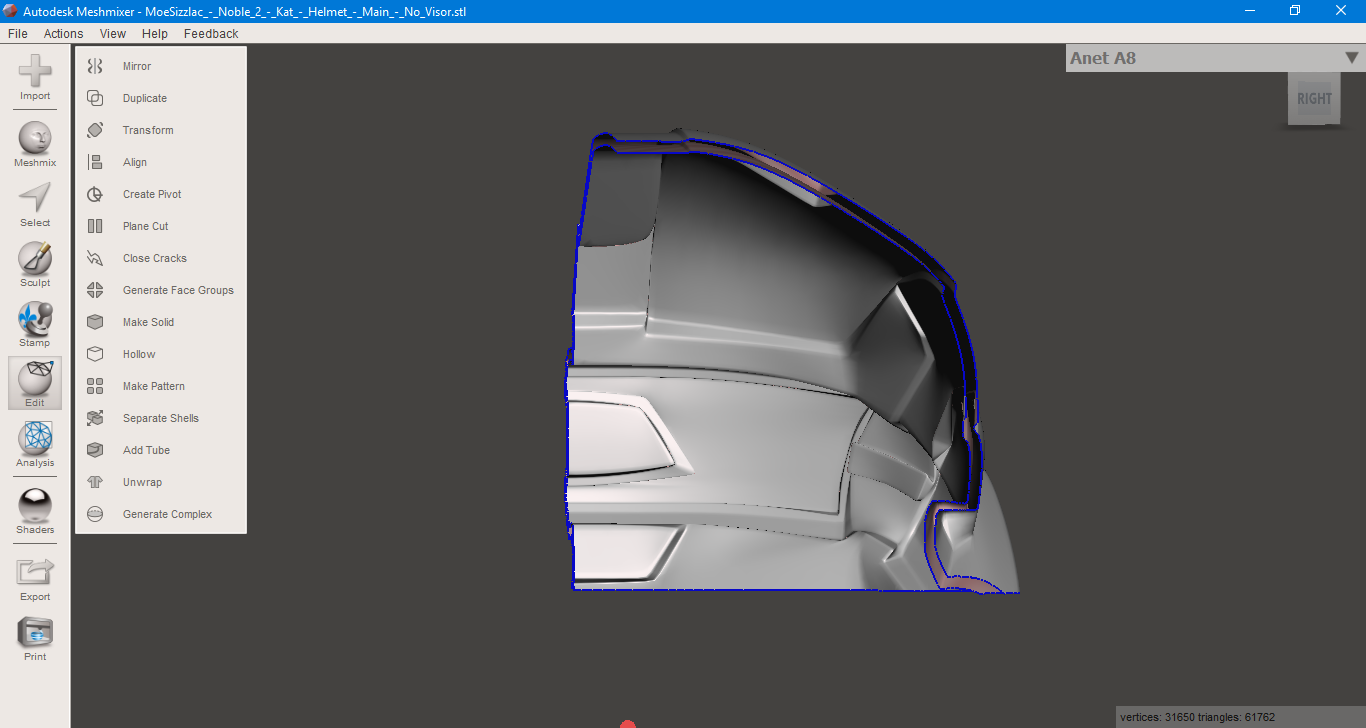The height and width of the screenshot is (728, 1366).
Task: Click the Hollow icon
Action: tap(95, 354)
